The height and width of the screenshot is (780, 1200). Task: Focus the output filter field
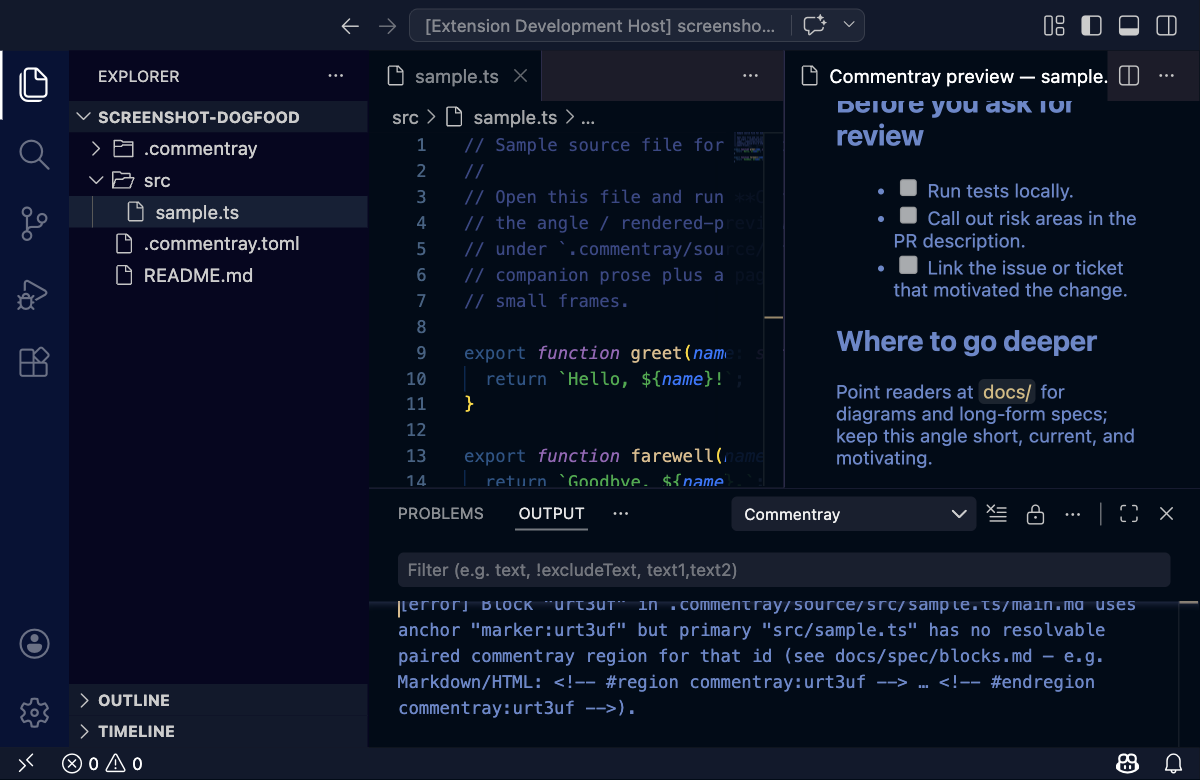coord(784,570)
